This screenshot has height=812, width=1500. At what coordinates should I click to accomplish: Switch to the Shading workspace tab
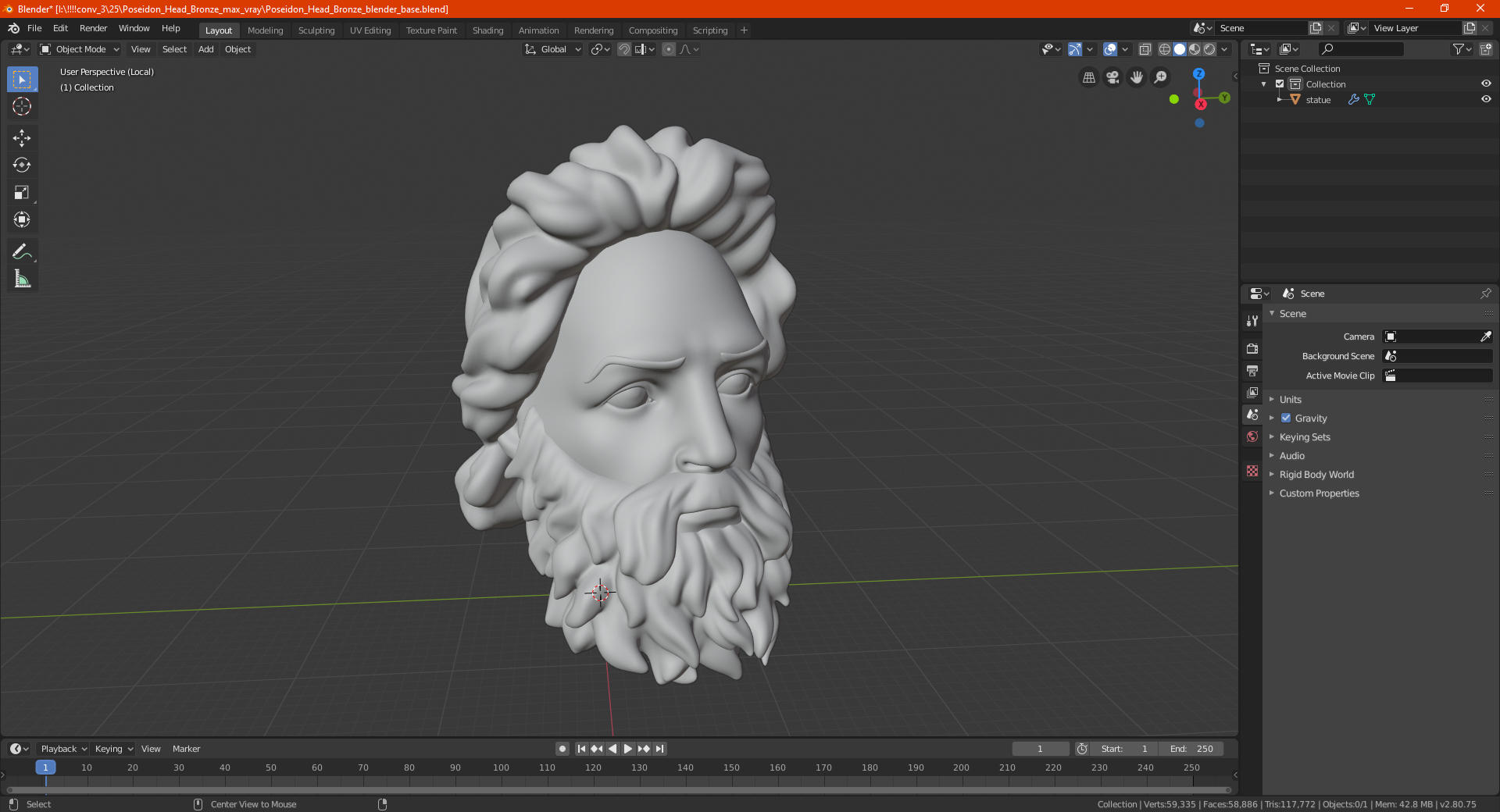[487, 30]
